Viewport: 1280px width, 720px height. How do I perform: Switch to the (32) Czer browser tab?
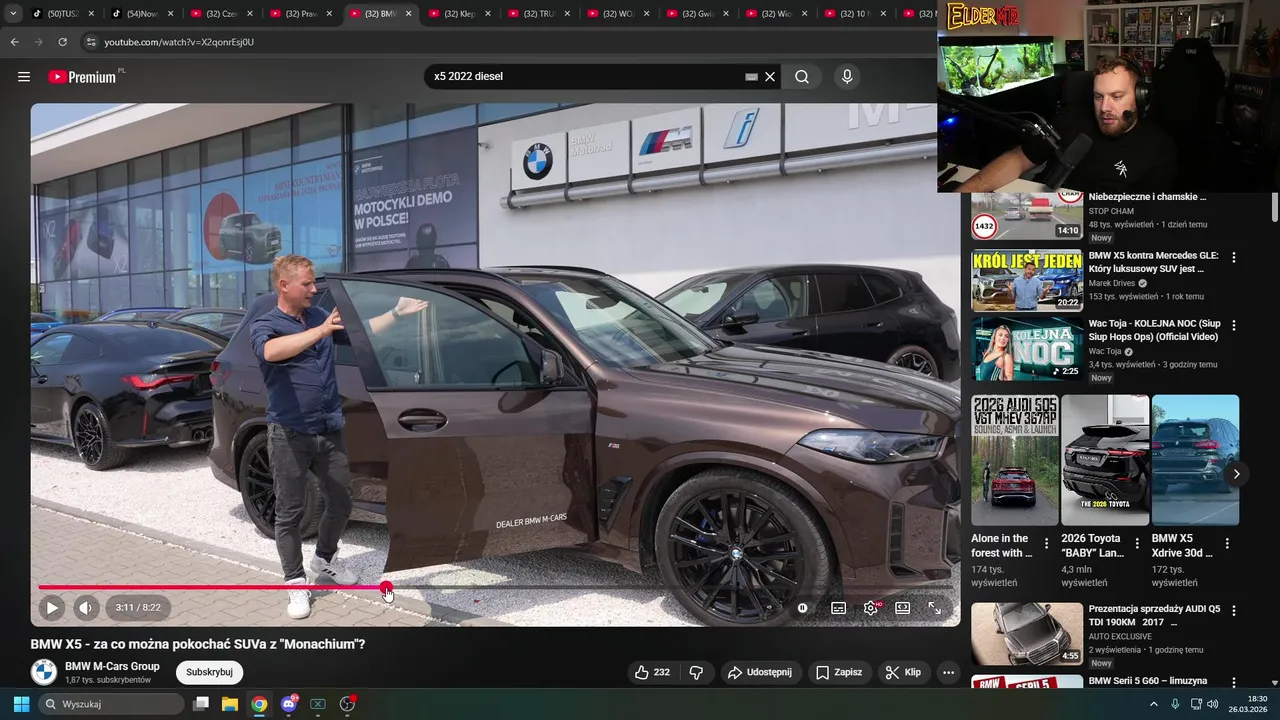coord(220,14)
